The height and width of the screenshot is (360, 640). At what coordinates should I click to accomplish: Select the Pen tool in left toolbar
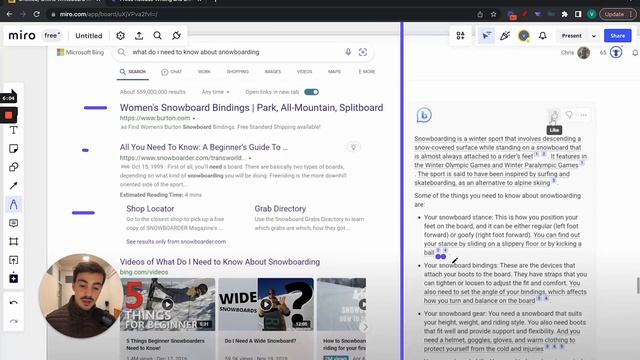tap(13, 204)
